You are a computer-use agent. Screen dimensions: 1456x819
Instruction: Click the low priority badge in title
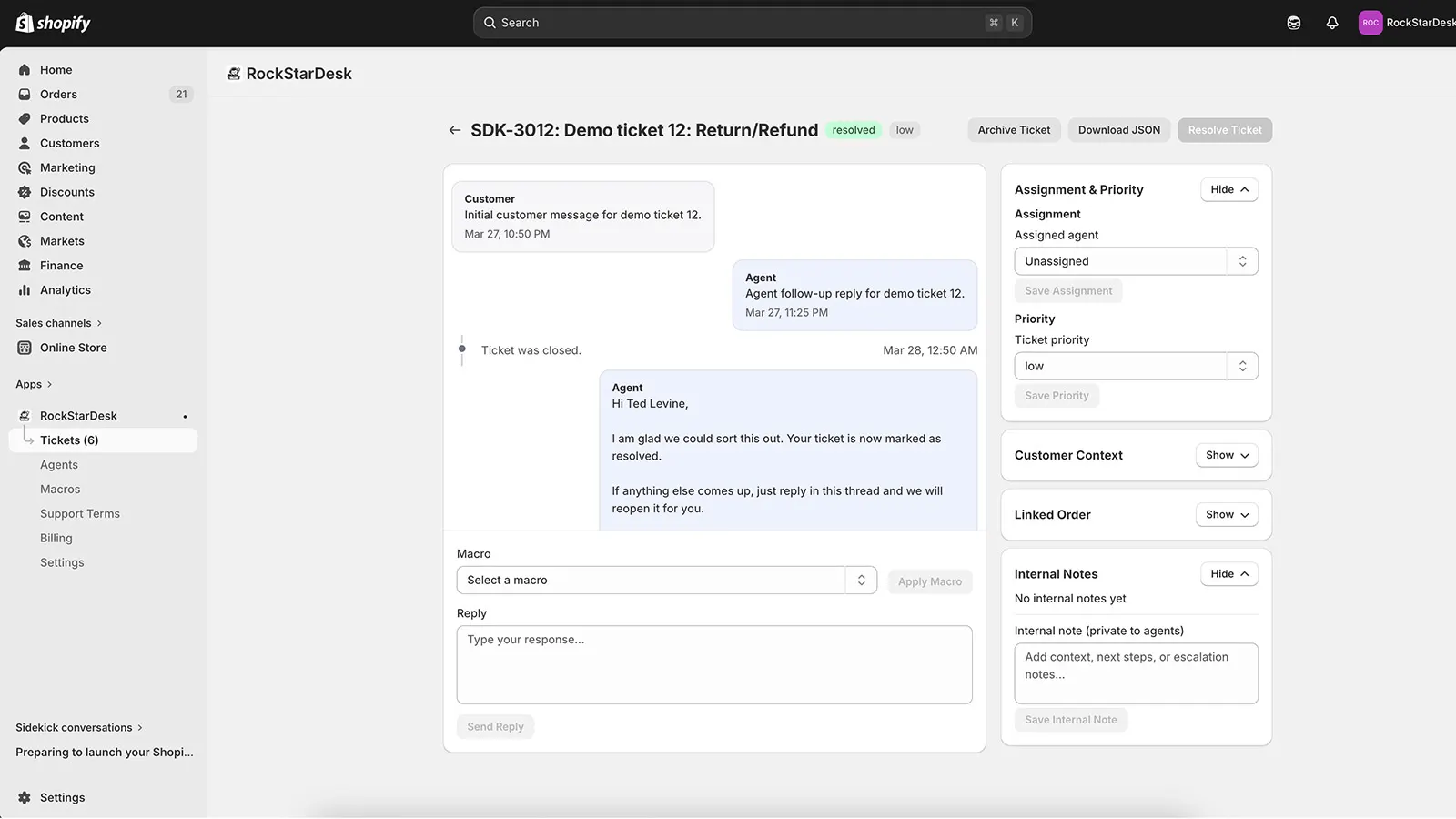click(x=905, y=131)
